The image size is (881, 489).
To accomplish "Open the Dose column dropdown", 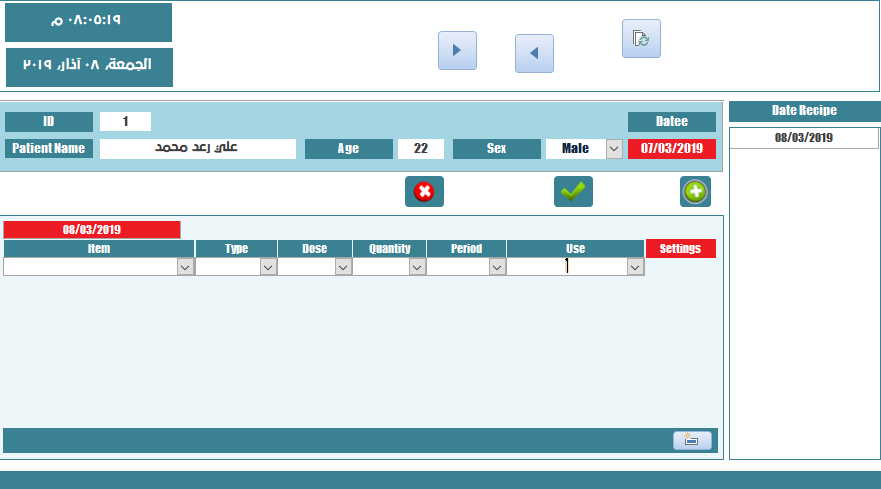I will 343,267.
